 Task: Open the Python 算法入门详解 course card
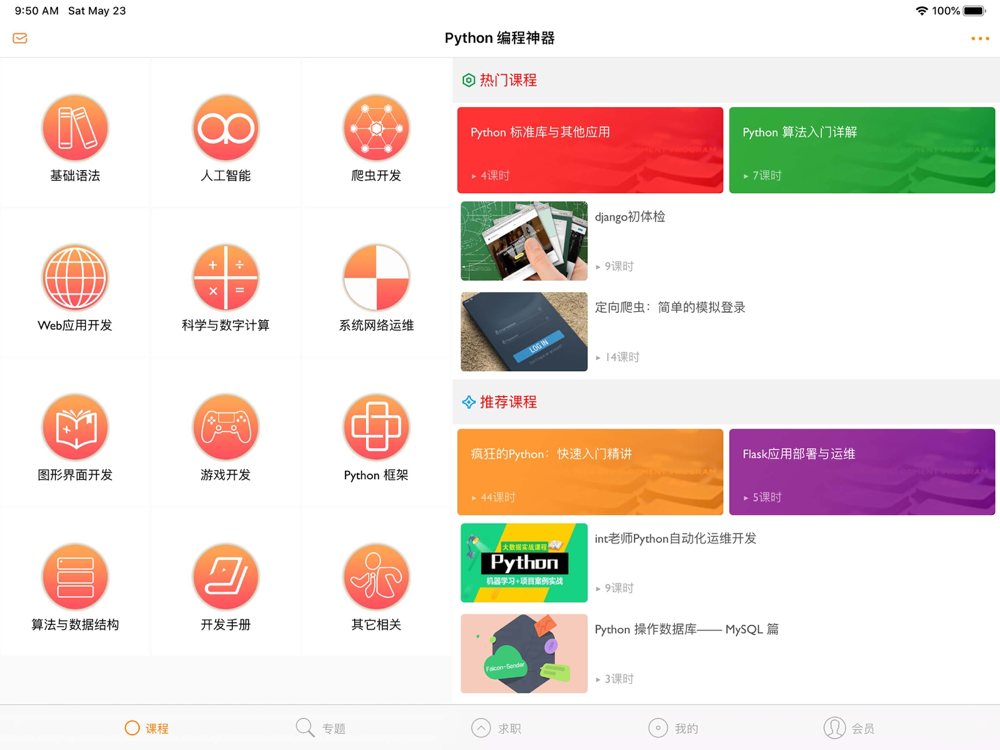862,150
